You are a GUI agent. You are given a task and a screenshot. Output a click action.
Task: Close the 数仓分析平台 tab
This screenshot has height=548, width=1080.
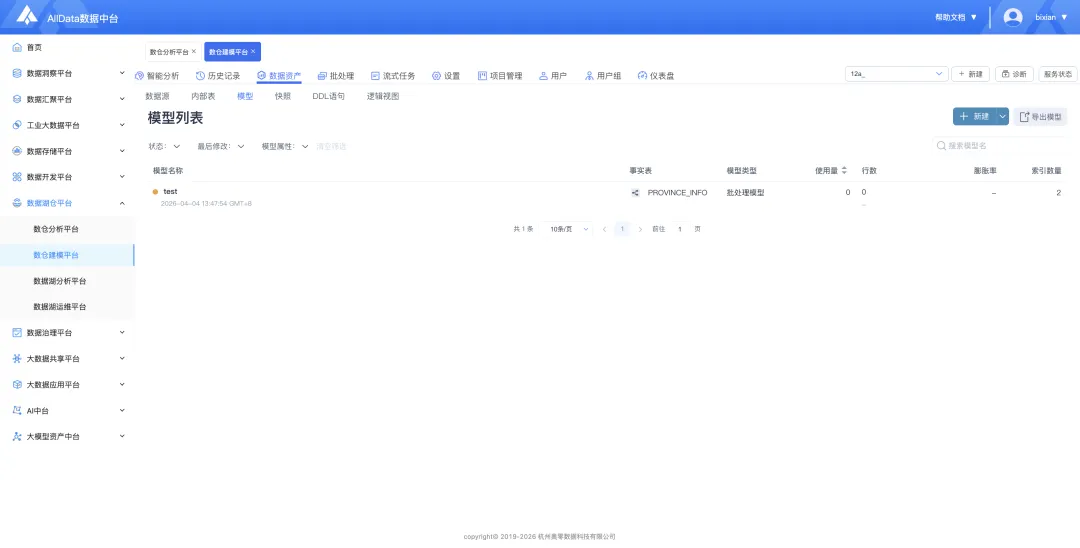194,52
